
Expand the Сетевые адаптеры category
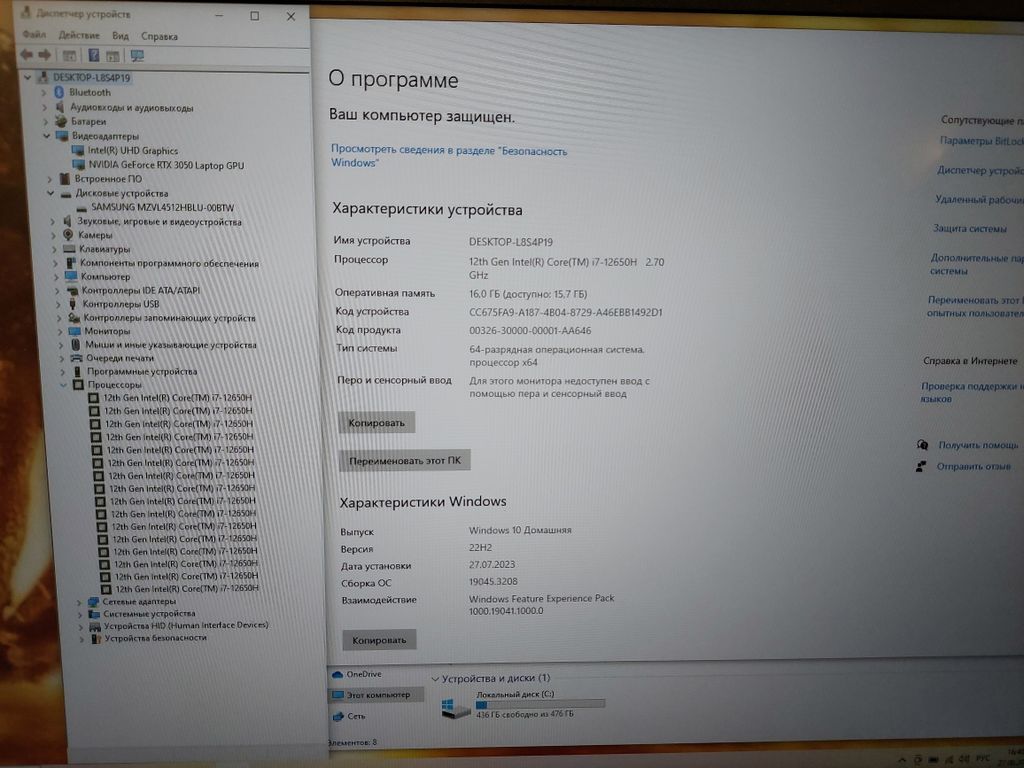79,602
